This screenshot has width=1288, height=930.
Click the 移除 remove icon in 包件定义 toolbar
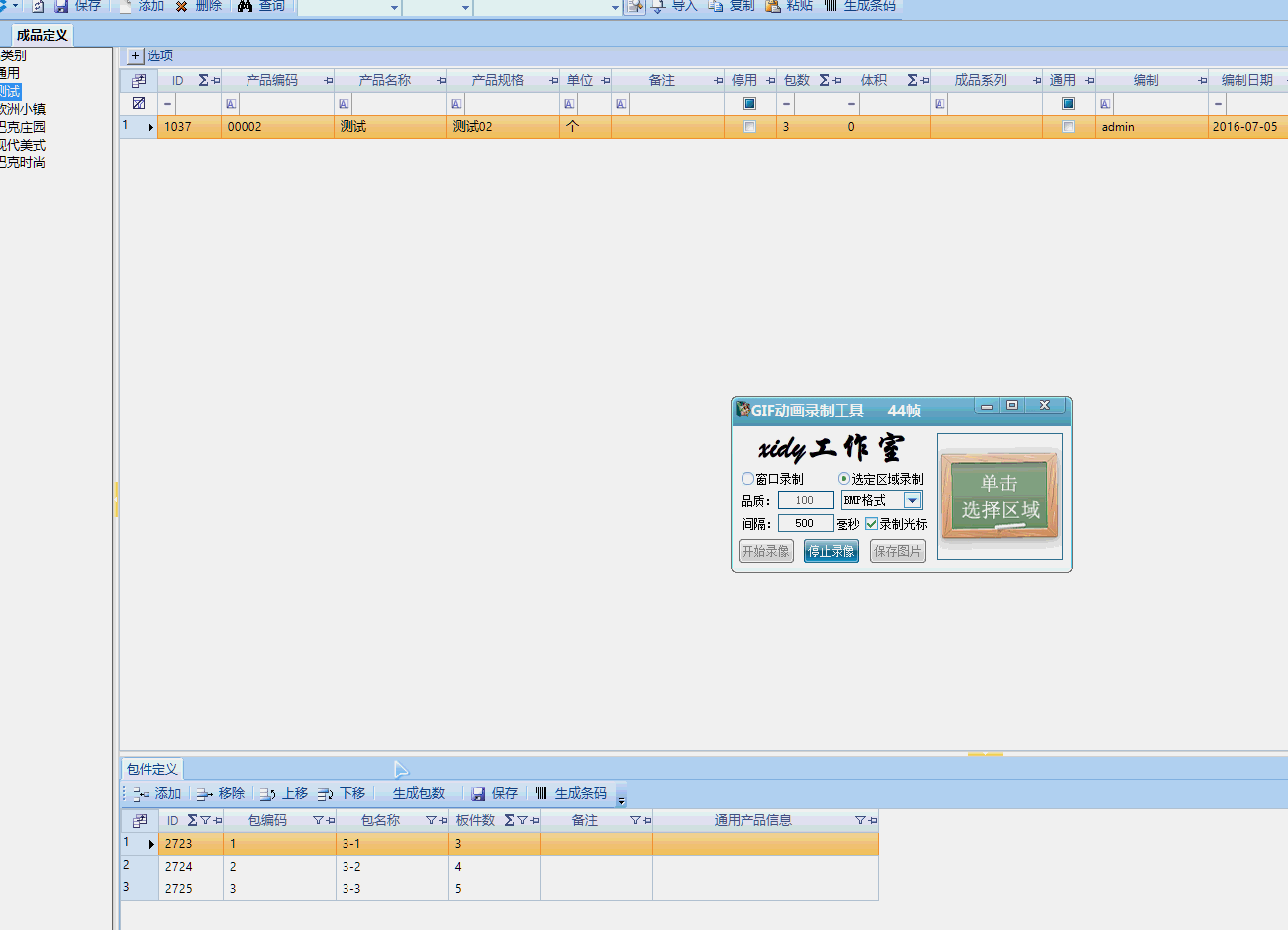tap(205, 794)
